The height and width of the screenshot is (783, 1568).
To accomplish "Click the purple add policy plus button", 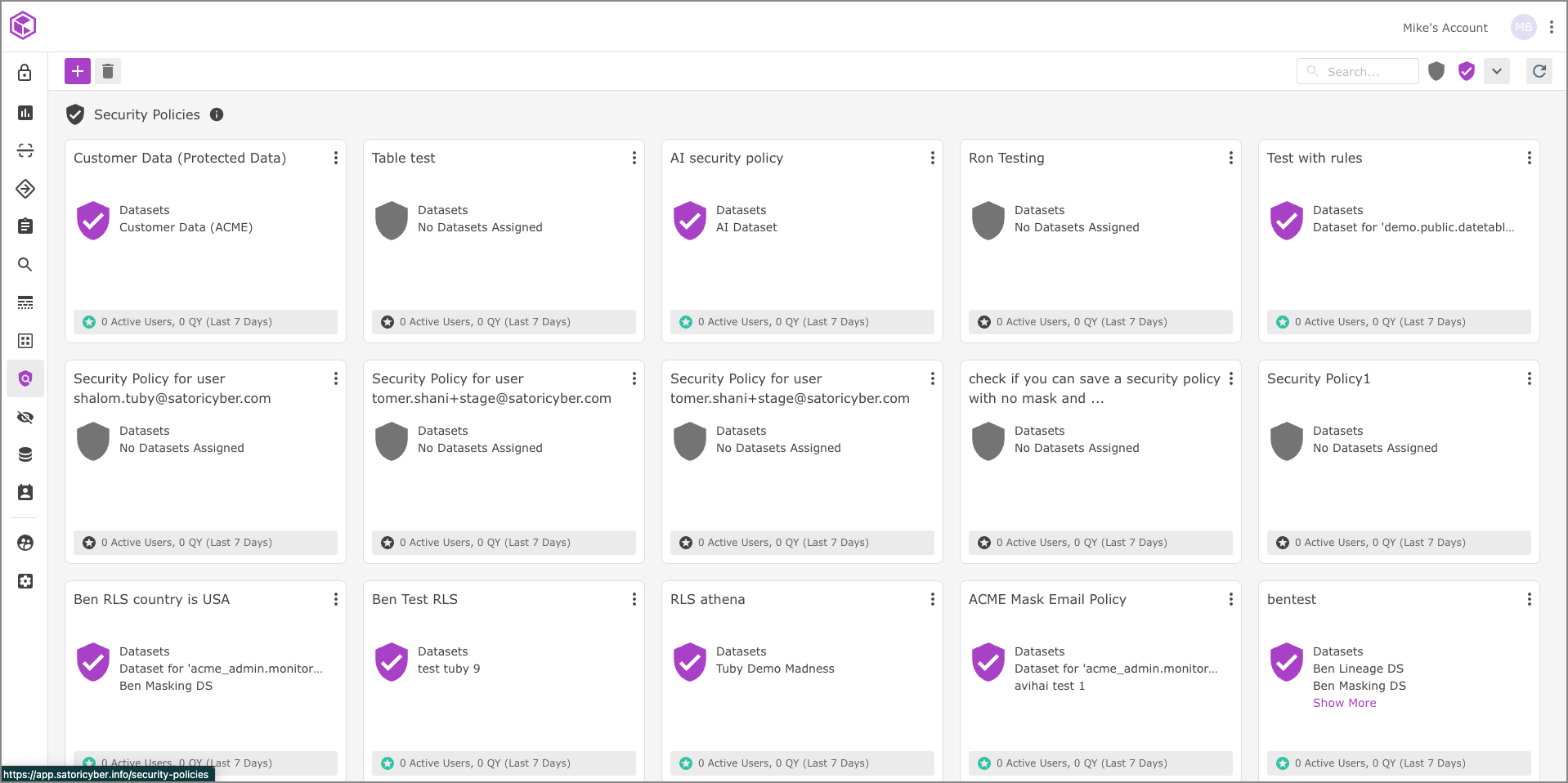I will (x=78, y=71).
